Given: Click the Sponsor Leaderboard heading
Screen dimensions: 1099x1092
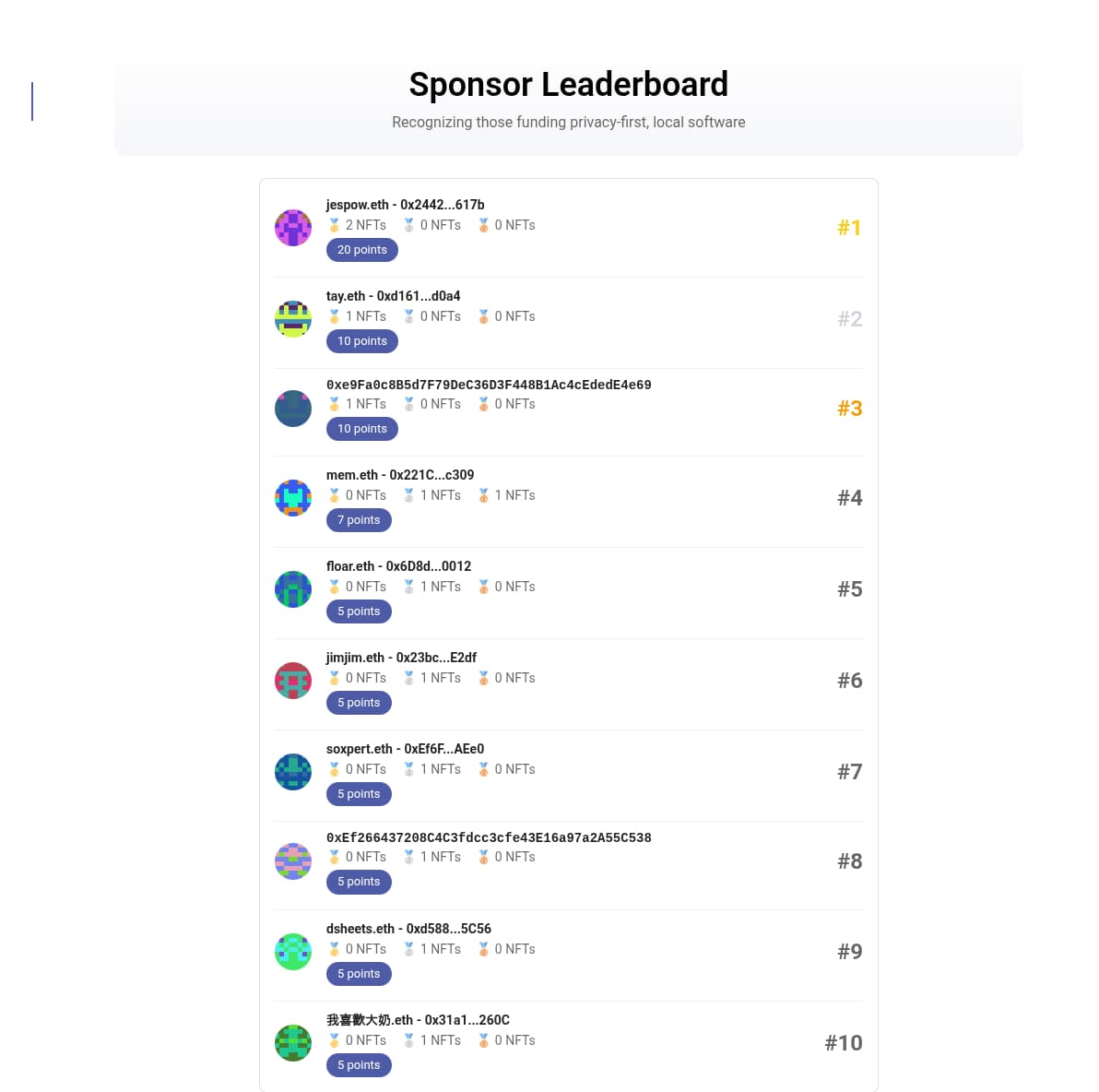Looking at the screenshot, I should click(568, 85).
